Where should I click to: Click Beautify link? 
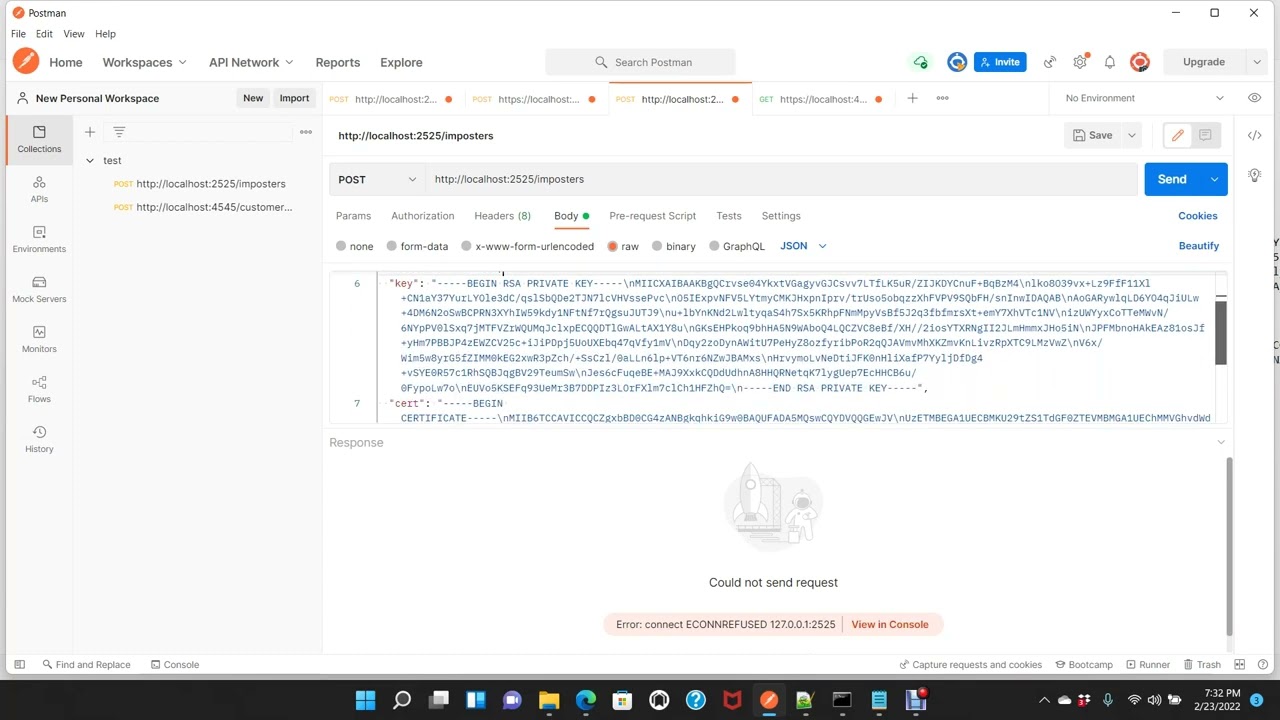click(1198, 246)
